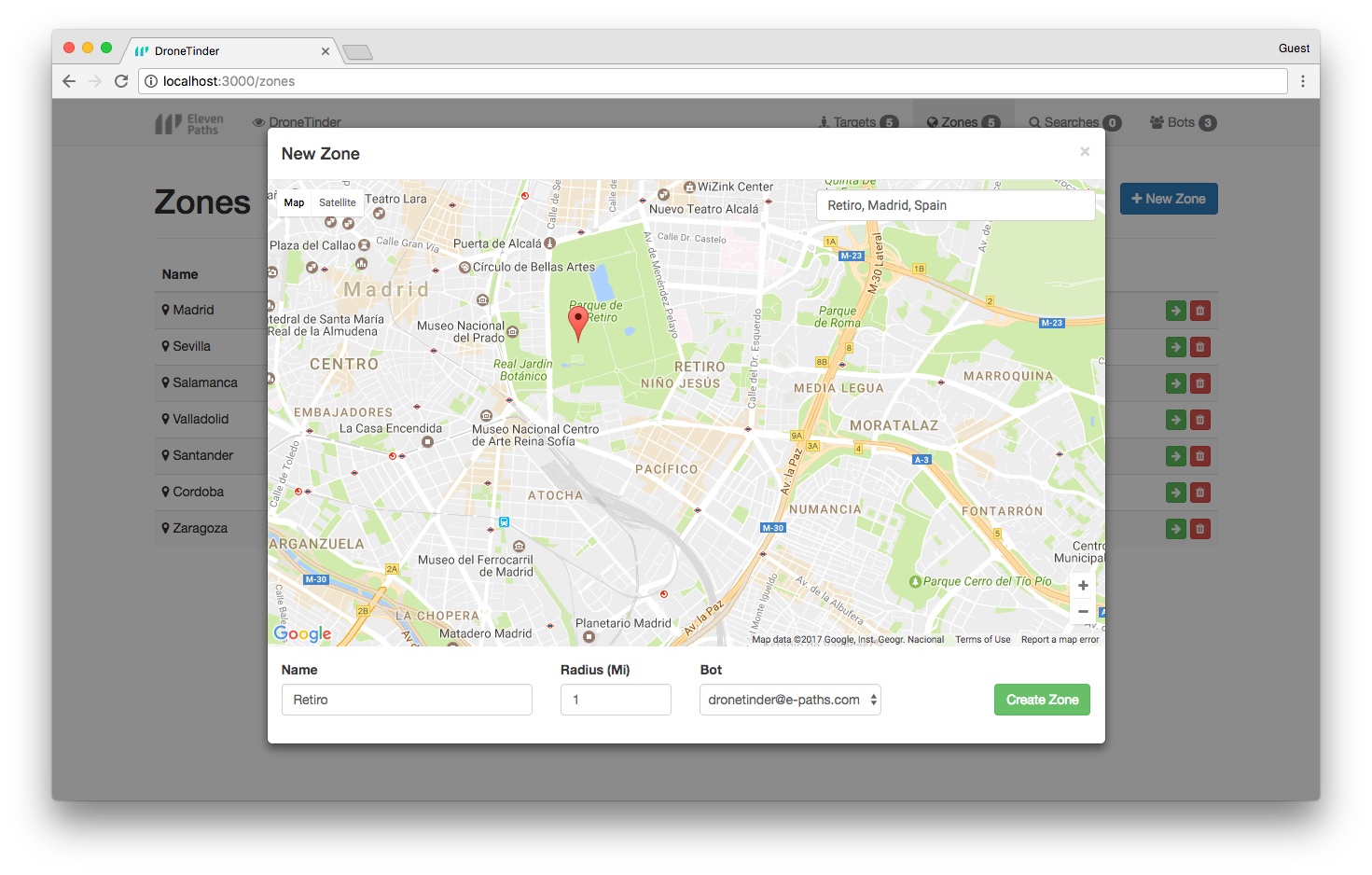Viewport: 1372px width, 875px height.
Task: Select the Map view button
Action: (294, 202)
